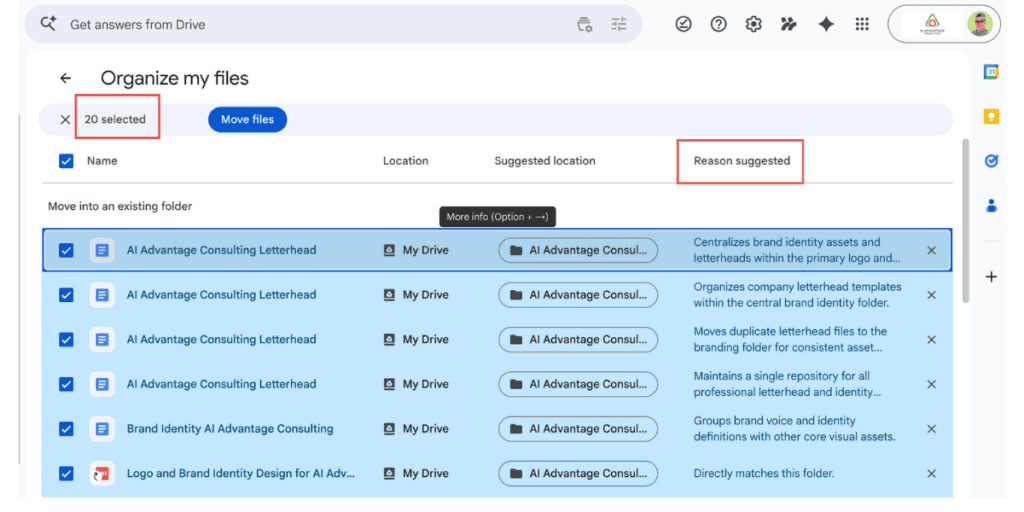
Task: Open the Help question mark menu
Action: tap(718, 25)
